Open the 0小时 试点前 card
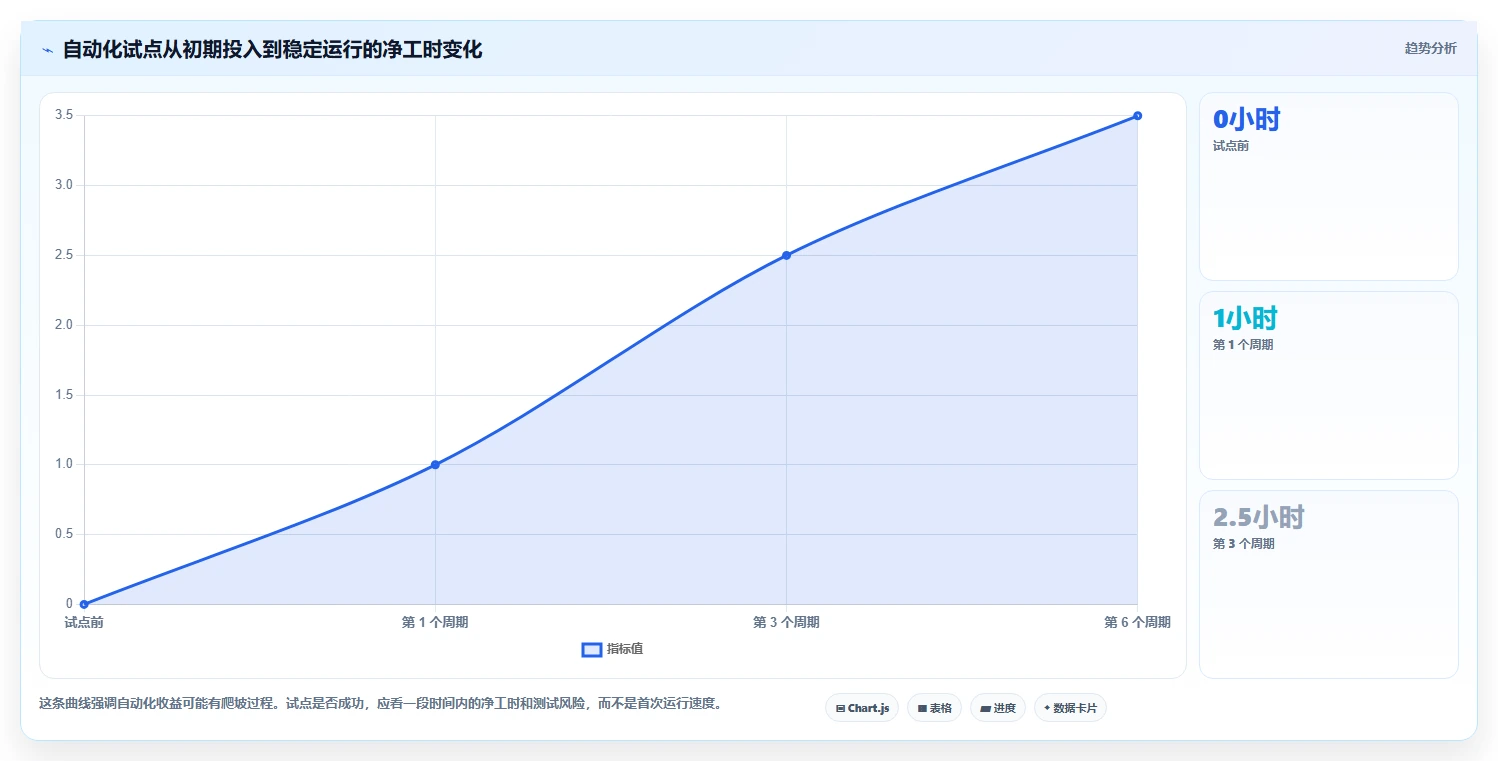The height and width of the screenshot is (761, 1498). click(x=1328, y=186)
